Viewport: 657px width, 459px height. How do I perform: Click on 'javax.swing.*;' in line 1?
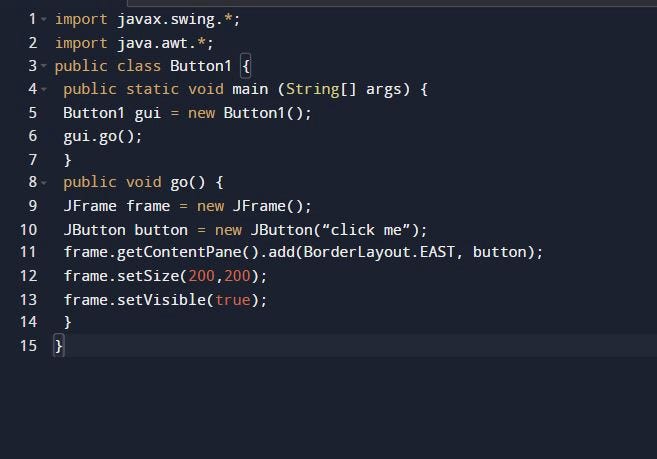[178, 20]
